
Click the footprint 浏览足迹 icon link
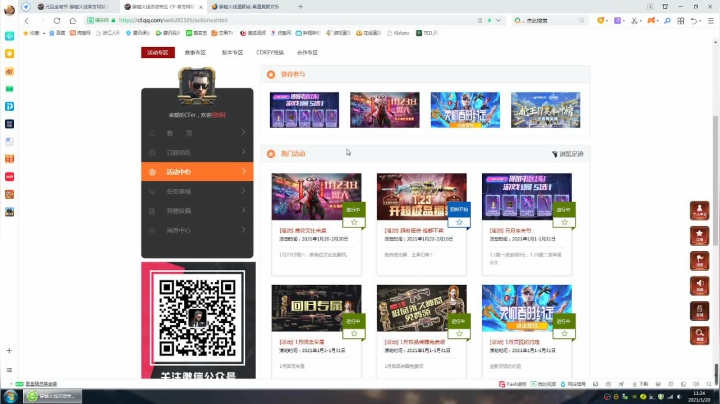[568, 154]
